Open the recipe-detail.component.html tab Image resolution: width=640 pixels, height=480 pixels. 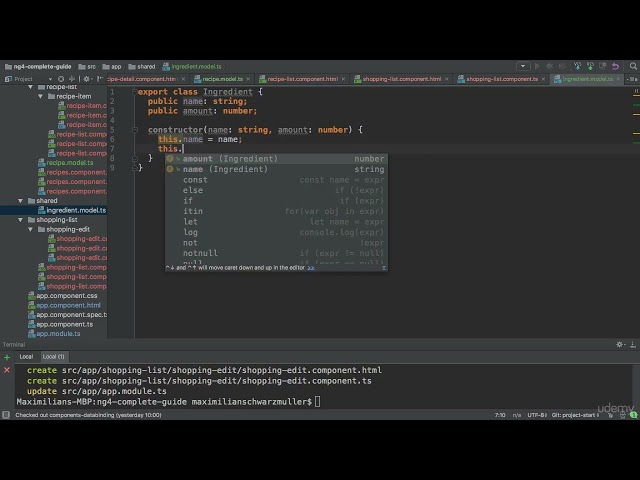(x=142, y=79)
